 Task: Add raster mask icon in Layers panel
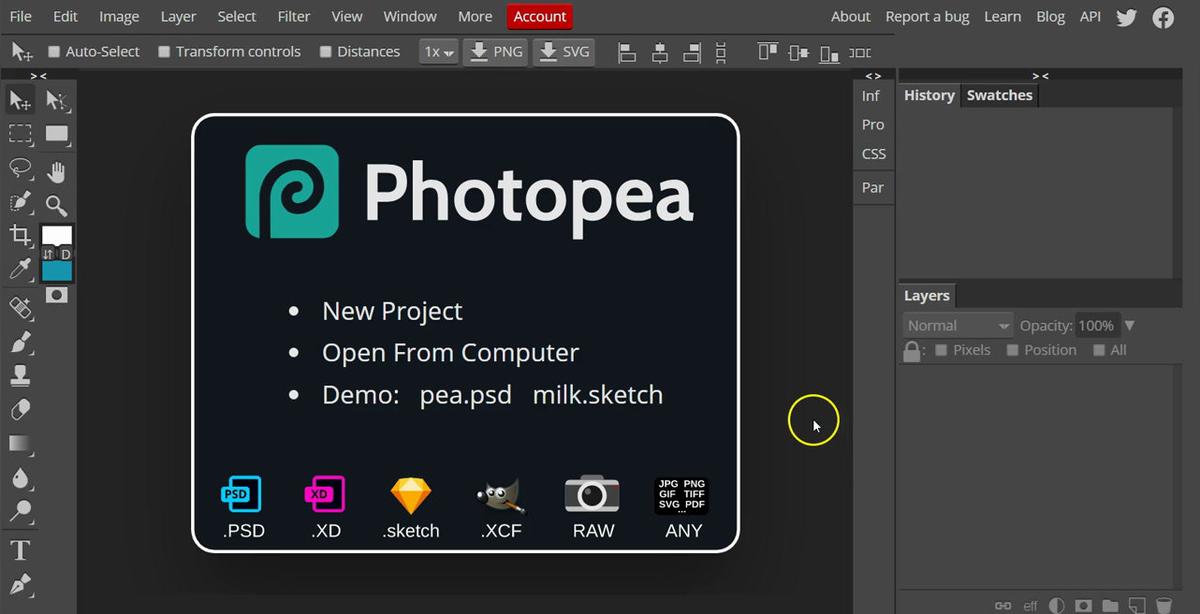(1083, 606)
